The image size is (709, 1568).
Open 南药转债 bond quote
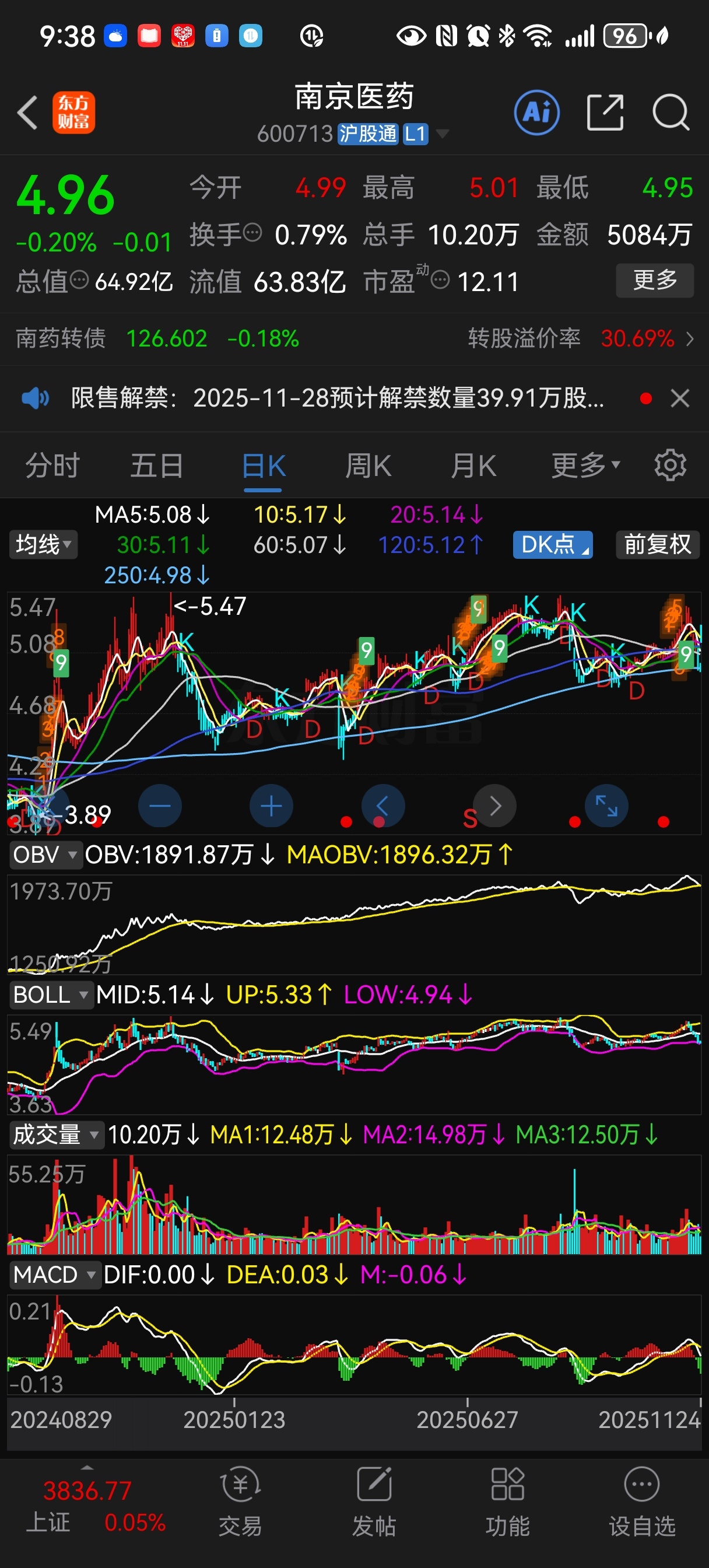click(x=157, y=338)
